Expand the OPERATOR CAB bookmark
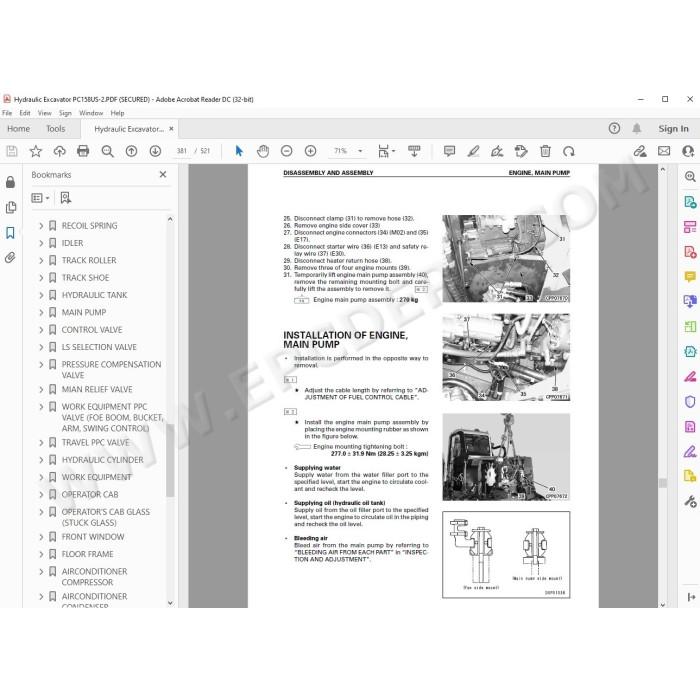This screenshot has width=700, height=700. [x=41, y=495]
